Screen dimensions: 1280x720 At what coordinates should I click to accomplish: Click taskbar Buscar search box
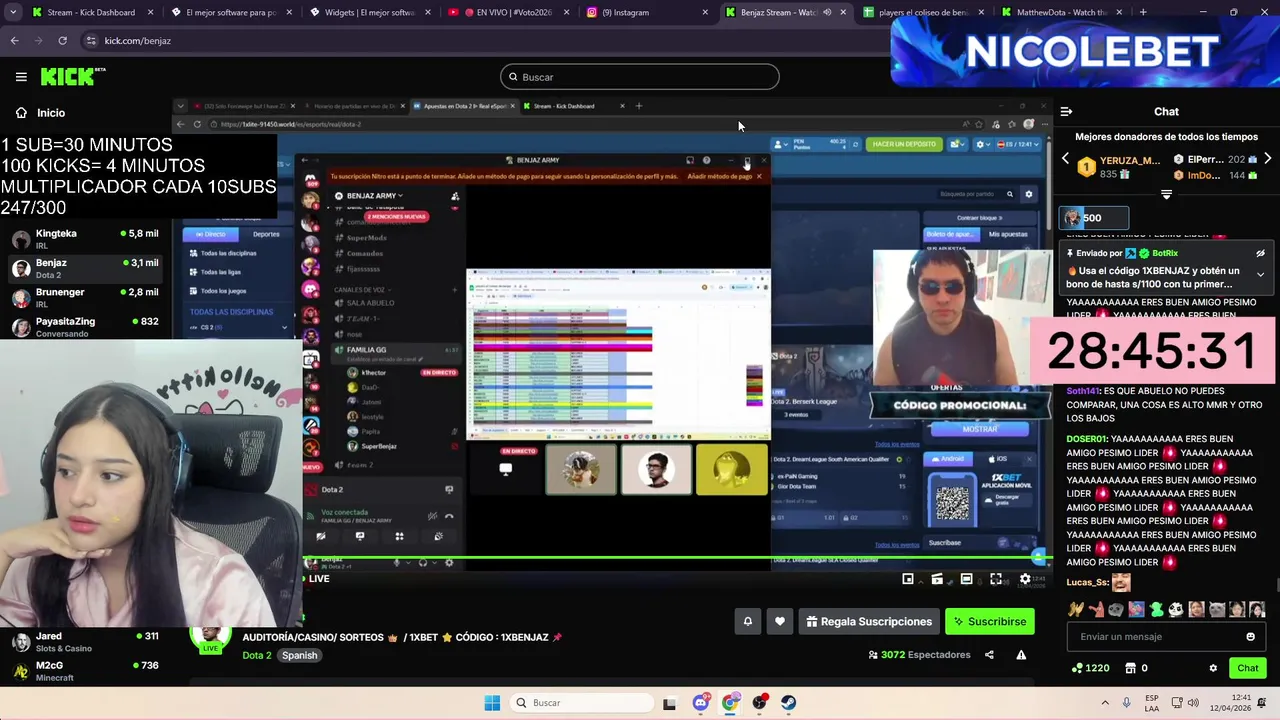coord(580,703)
